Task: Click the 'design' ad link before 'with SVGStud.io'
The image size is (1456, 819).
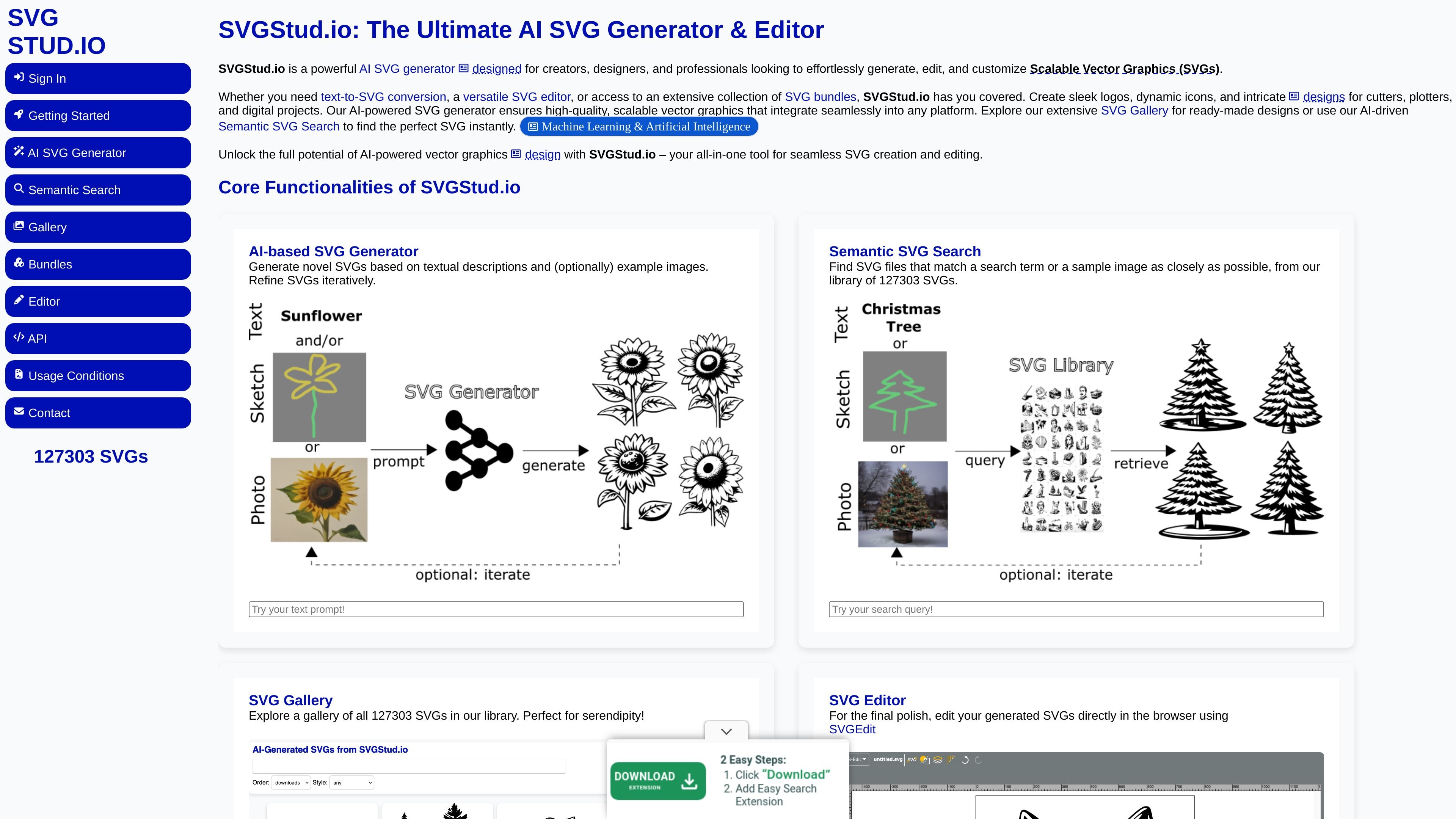Action: click(536, 155)
